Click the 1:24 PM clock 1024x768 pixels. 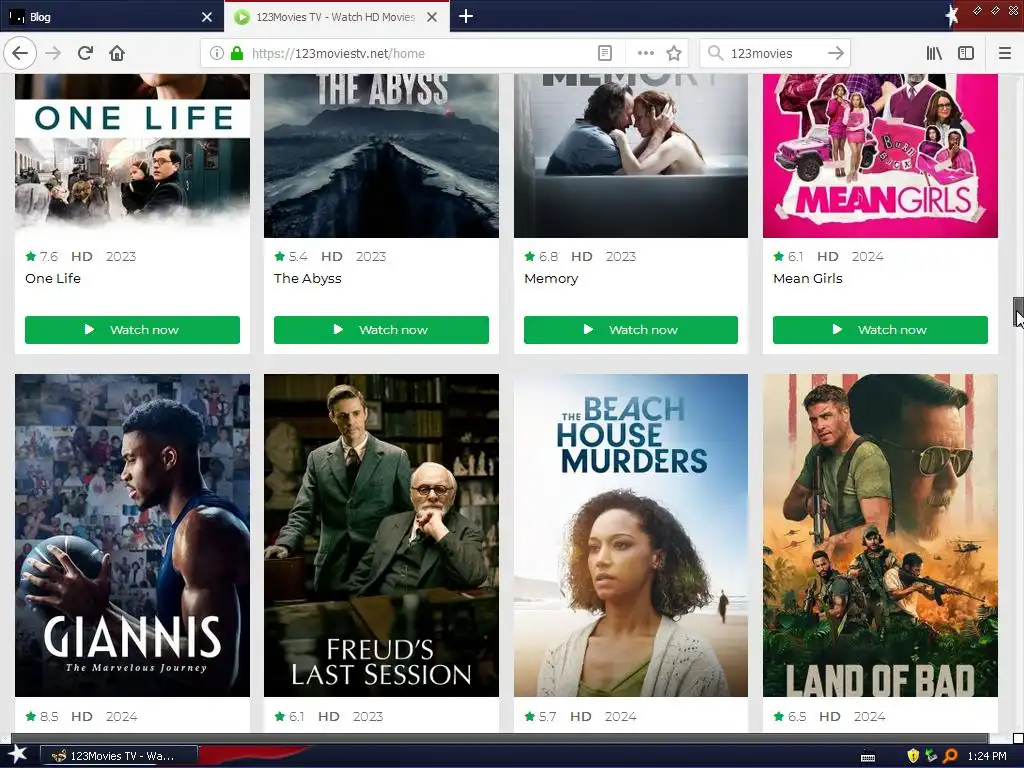pos(987,756)
